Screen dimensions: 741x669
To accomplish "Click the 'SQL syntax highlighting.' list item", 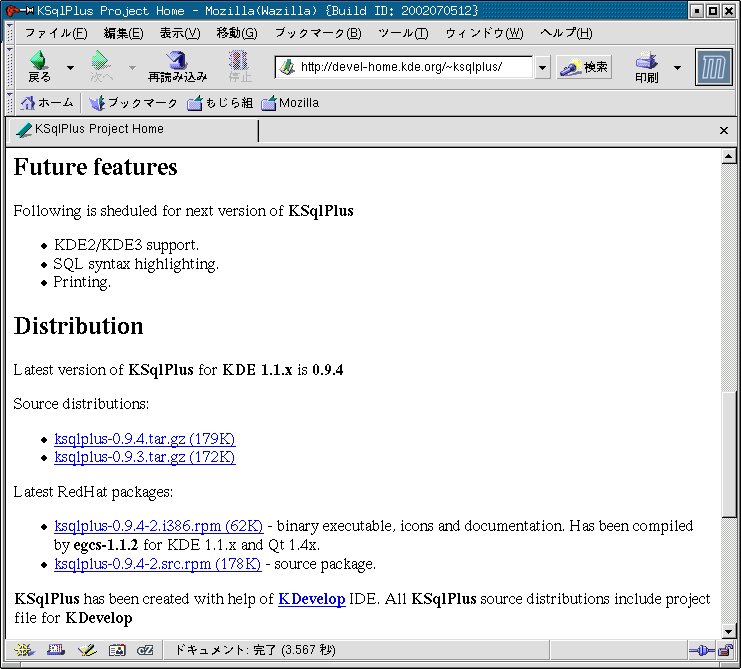I will 136,264.
